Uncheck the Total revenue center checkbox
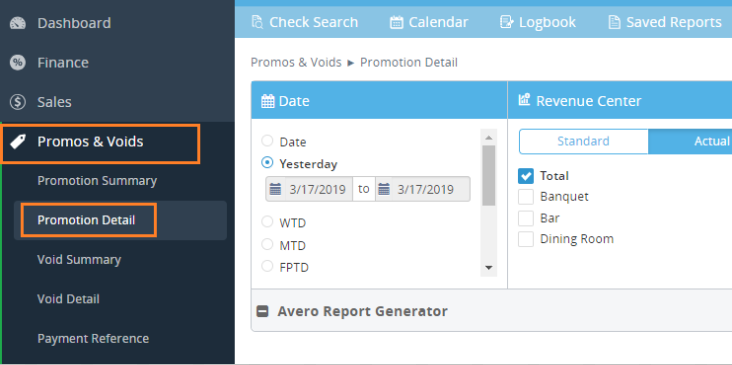 click(526, 176)
